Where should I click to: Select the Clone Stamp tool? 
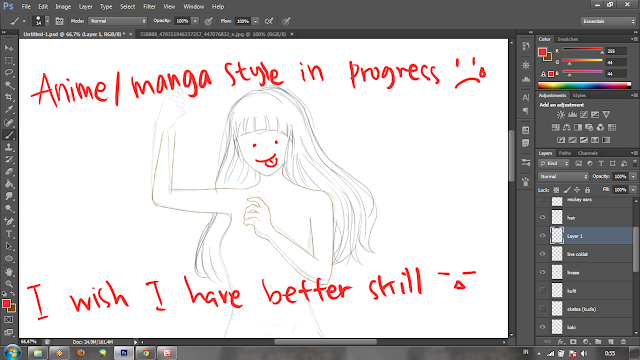click(9, 147)
